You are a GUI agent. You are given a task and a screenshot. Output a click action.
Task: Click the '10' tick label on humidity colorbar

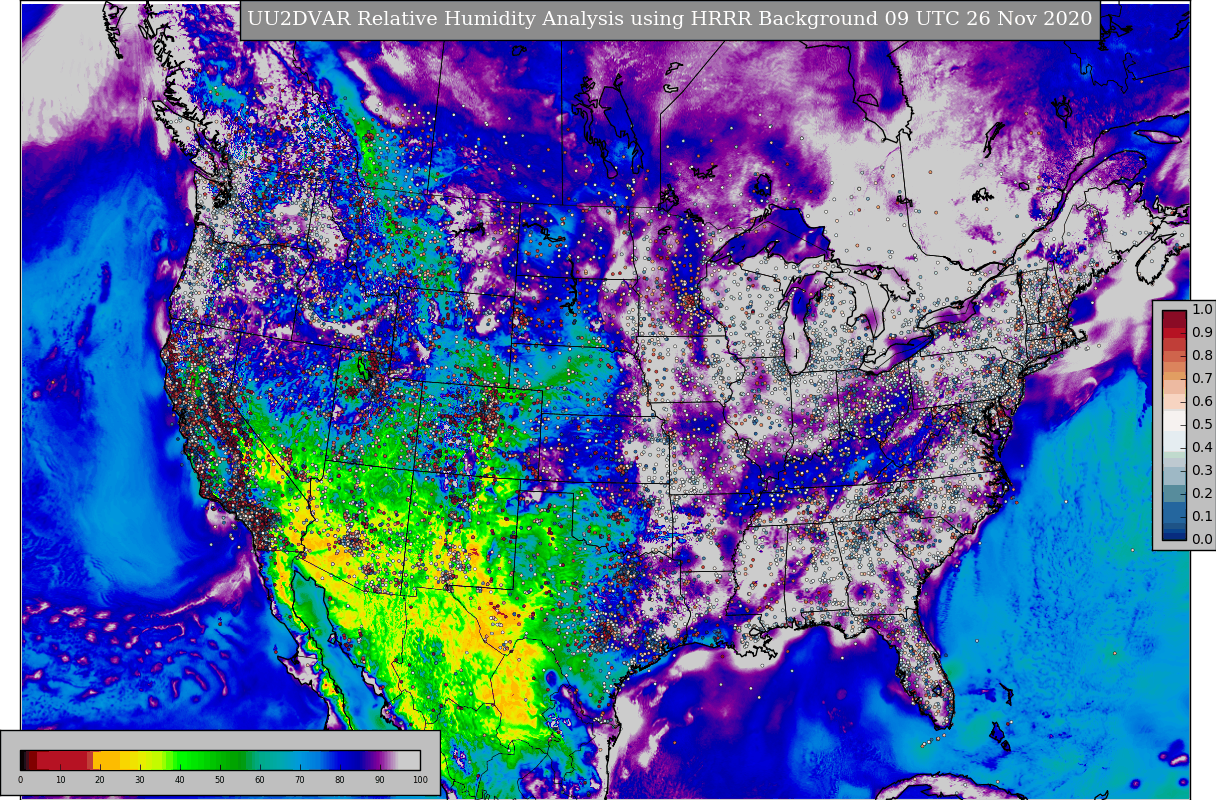click(60, 780)
